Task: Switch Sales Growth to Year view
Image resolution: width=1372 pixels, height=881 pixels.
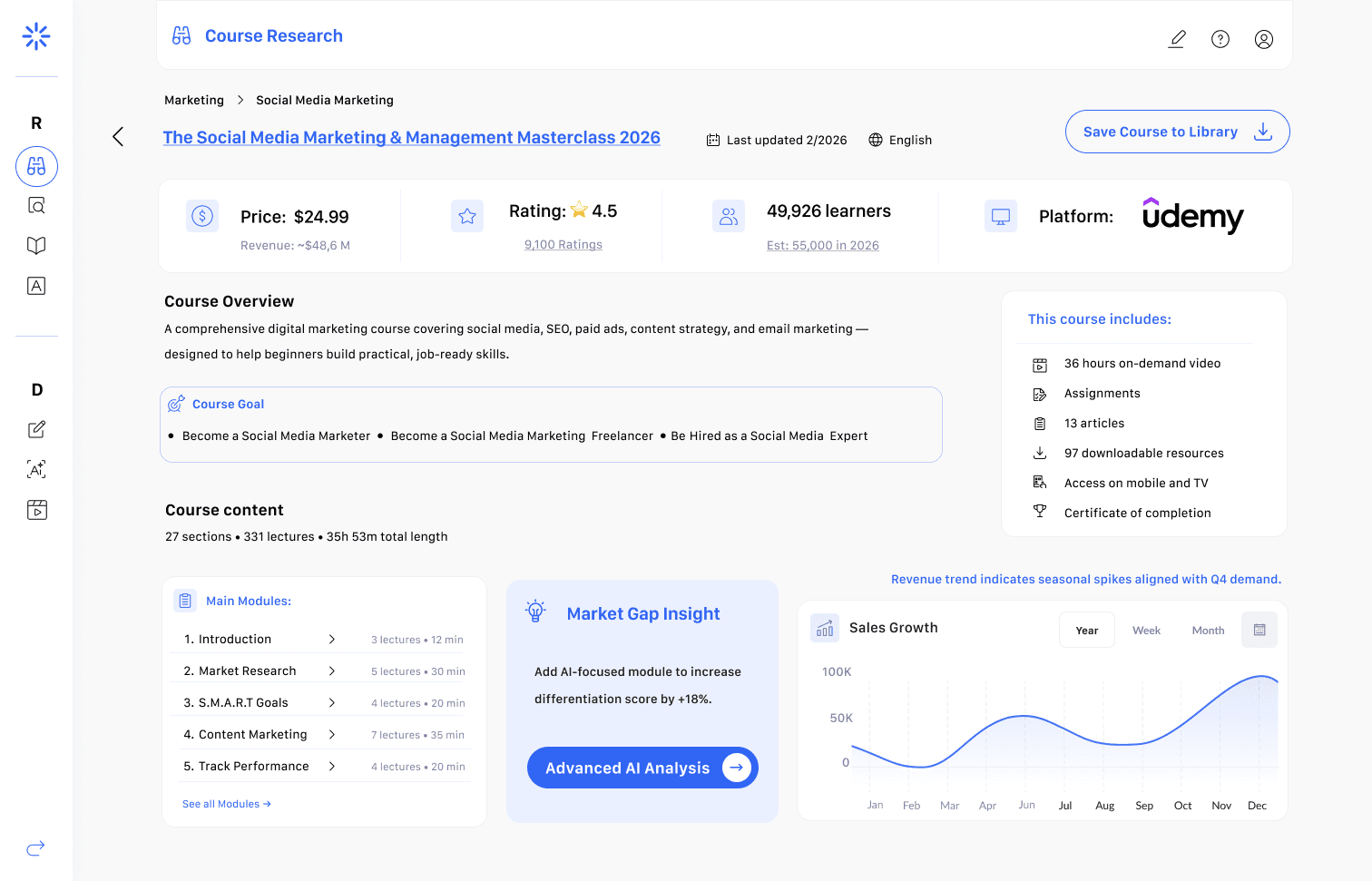Action: 1087,630
